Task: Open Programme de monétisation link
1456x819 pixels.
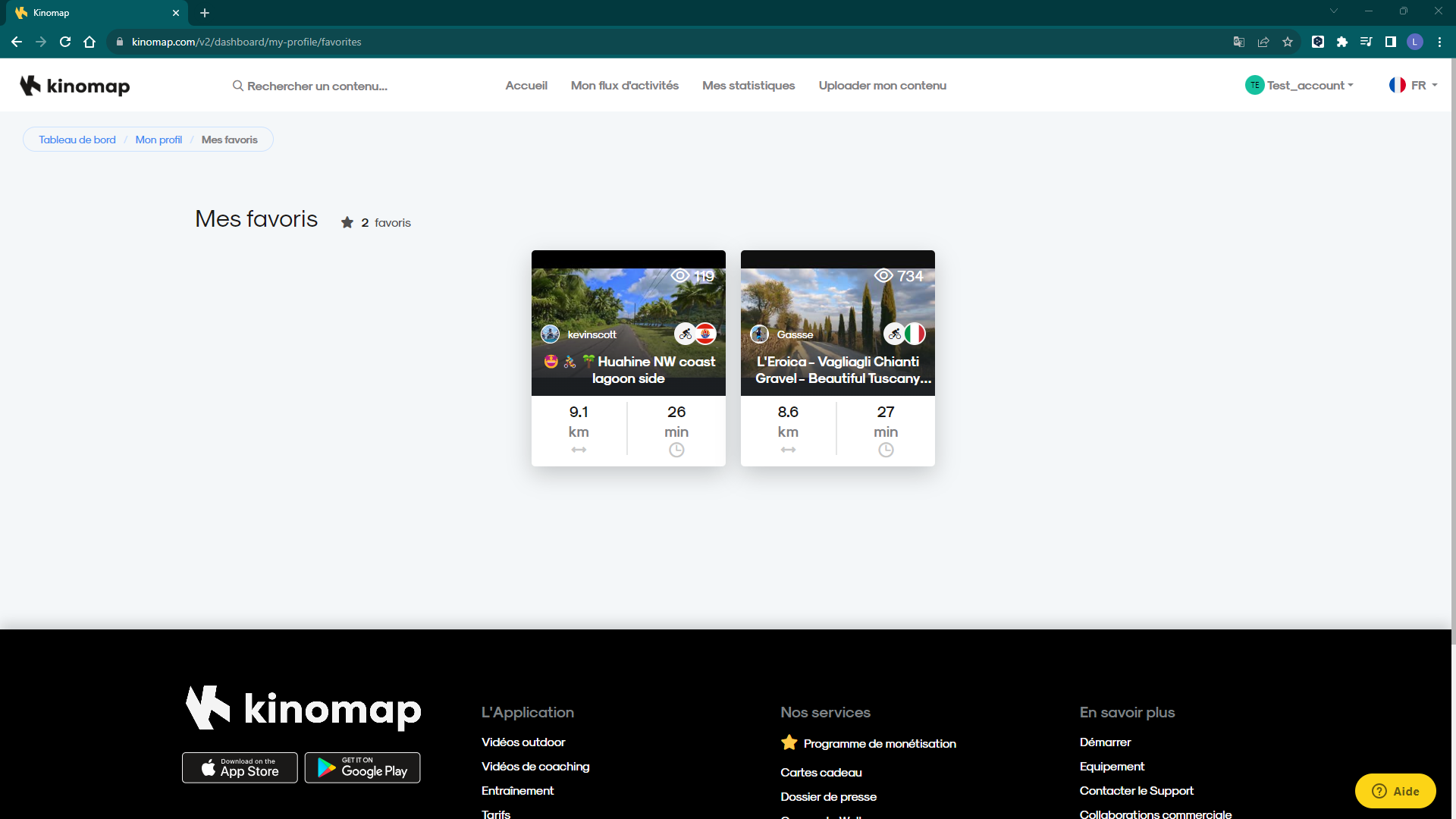Action: tap(868, 743)
